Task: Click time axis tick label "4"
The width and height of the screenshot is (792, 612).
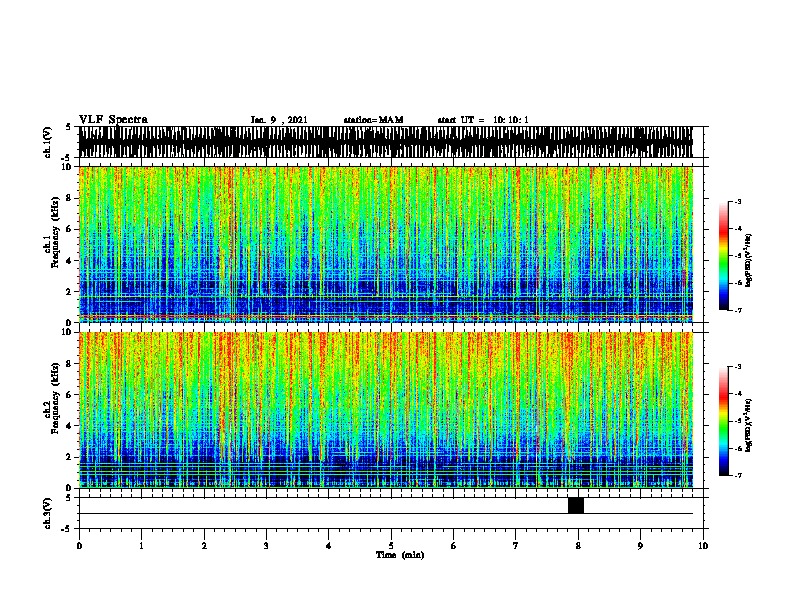Action: point(329,545)
